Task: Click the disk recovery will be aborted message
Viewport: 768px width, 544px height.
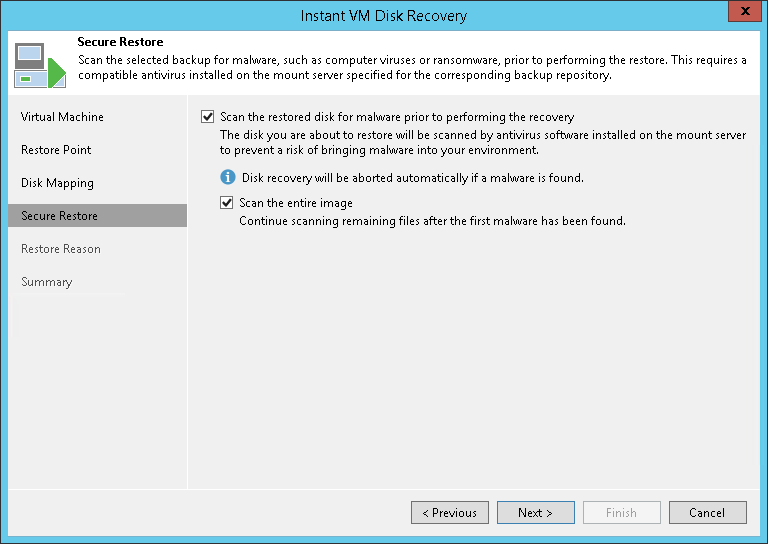Action: coord(413,178)
